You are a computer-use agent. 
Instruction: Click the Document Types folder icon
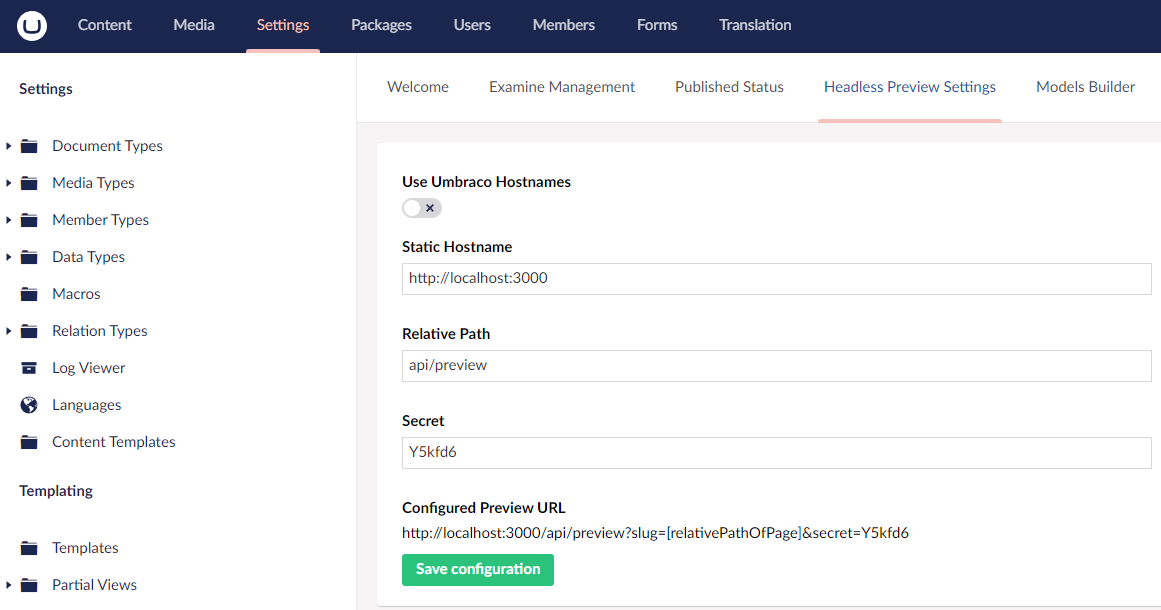(29, 146)
